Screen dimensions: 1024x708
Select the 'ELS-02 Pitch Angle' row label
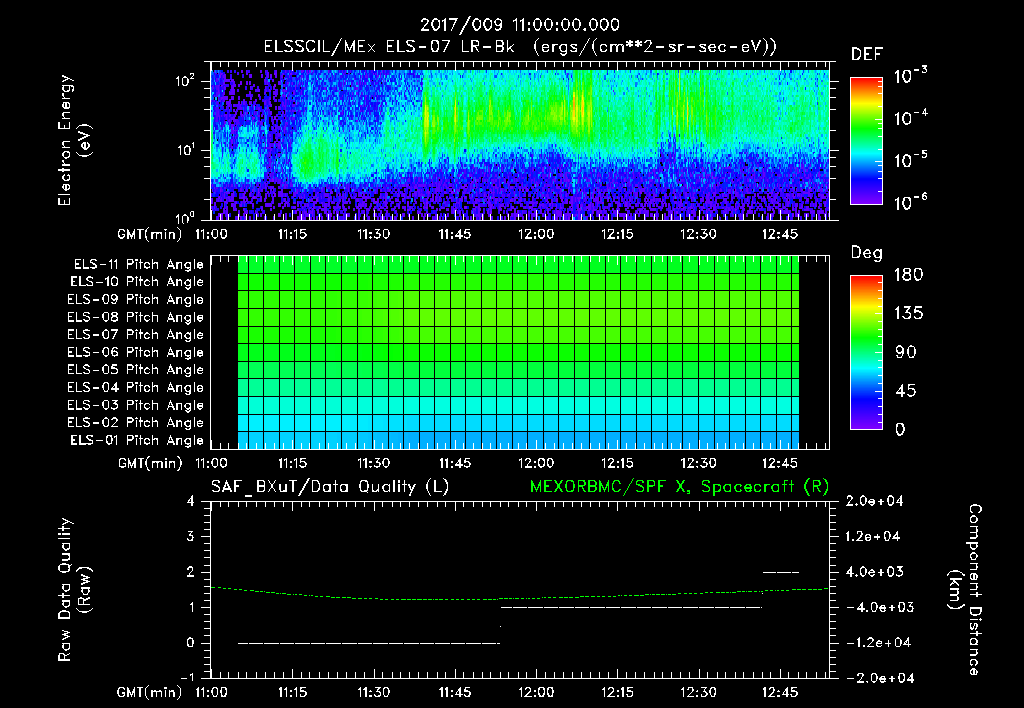coord(136,423)
